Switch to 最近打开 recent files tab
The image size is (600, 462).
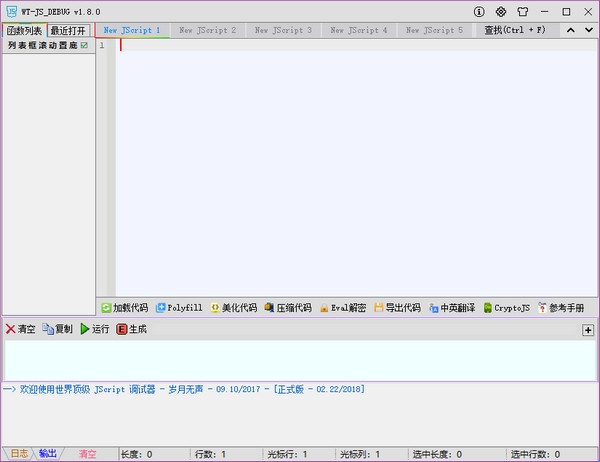(68, 31)
